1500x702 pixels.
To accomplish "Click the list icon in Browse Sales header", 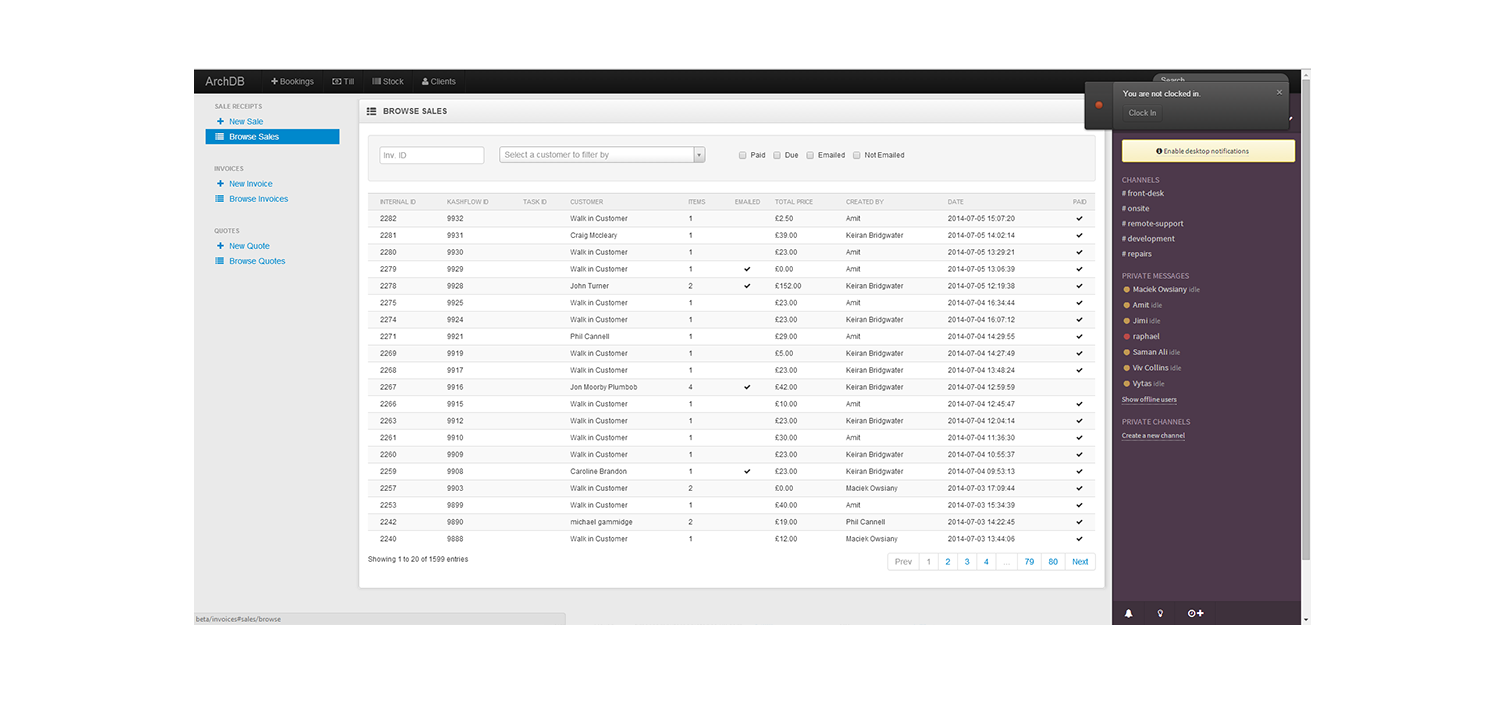I will 371,111.
